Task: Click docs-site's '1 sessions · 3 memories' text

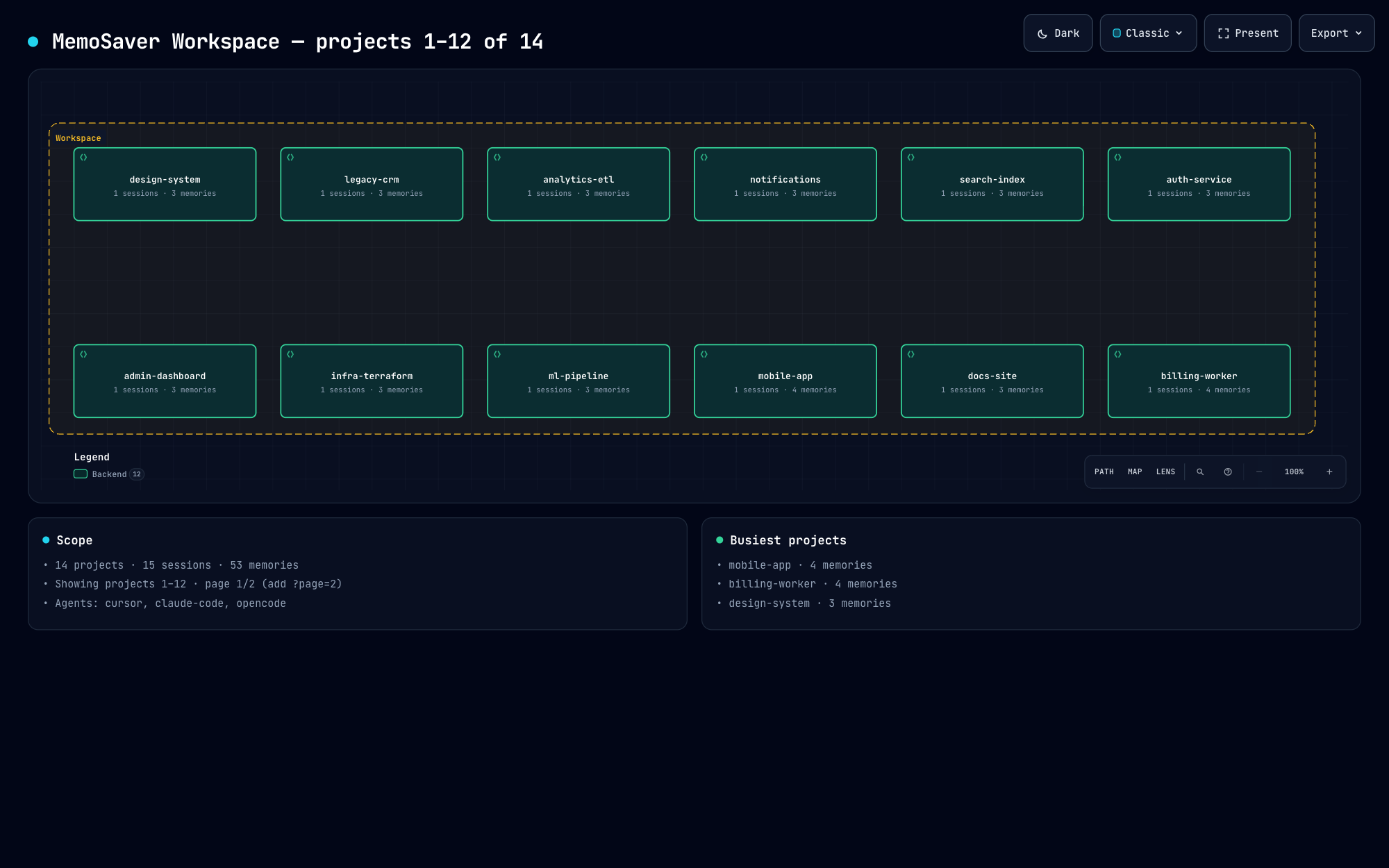Action: (992, 390)
